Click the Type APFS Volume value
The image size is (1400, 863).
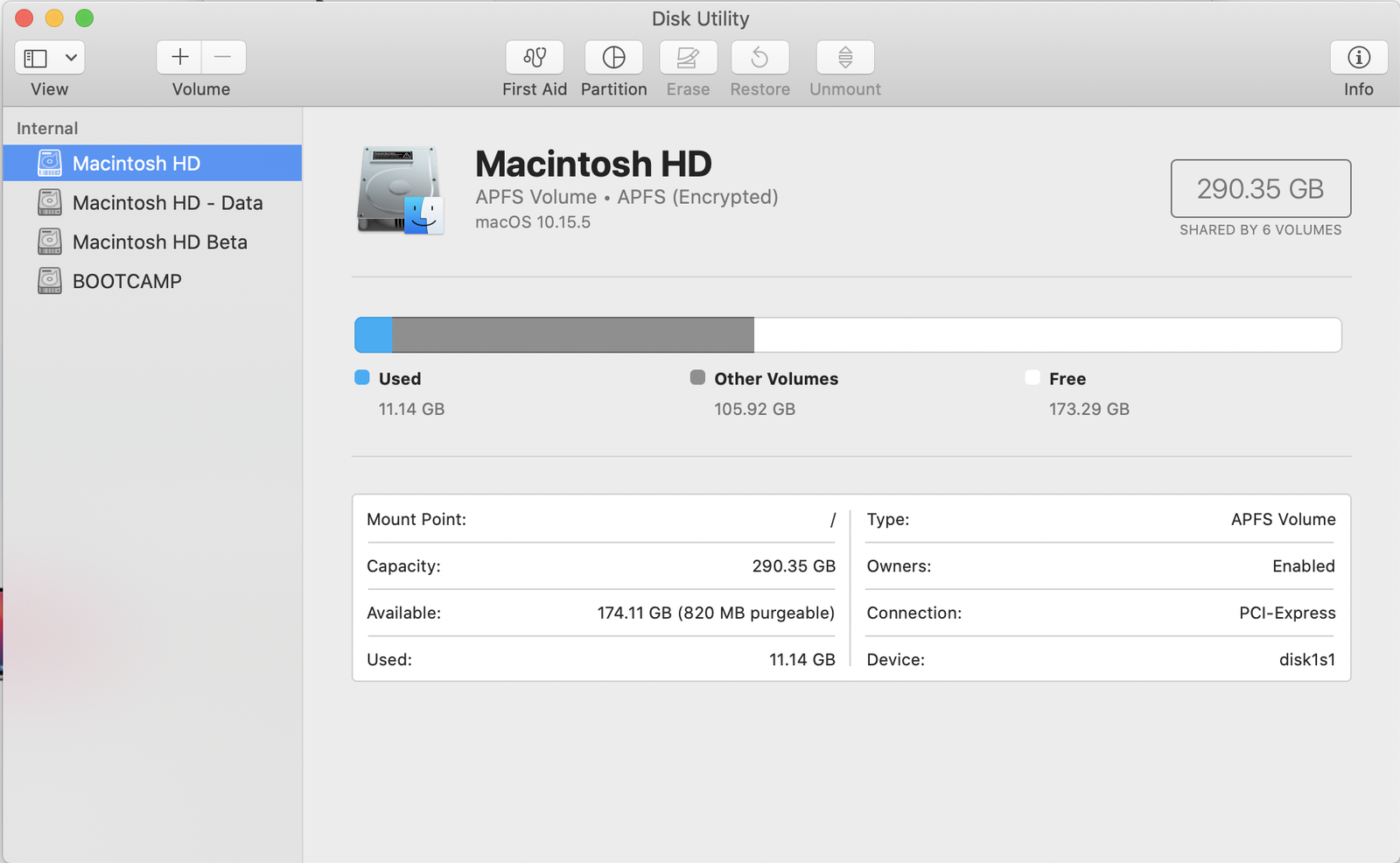1284,519
